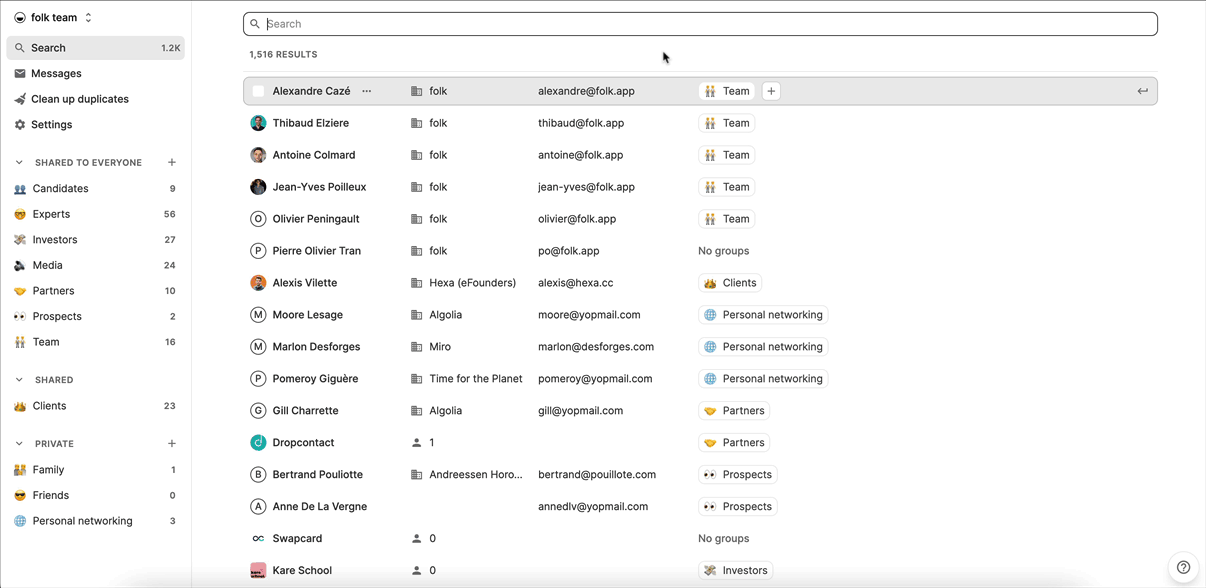The height and width of the screenshot is (588, 1206).
Task: Click the Search item in the sidebar
Action: 96,48
